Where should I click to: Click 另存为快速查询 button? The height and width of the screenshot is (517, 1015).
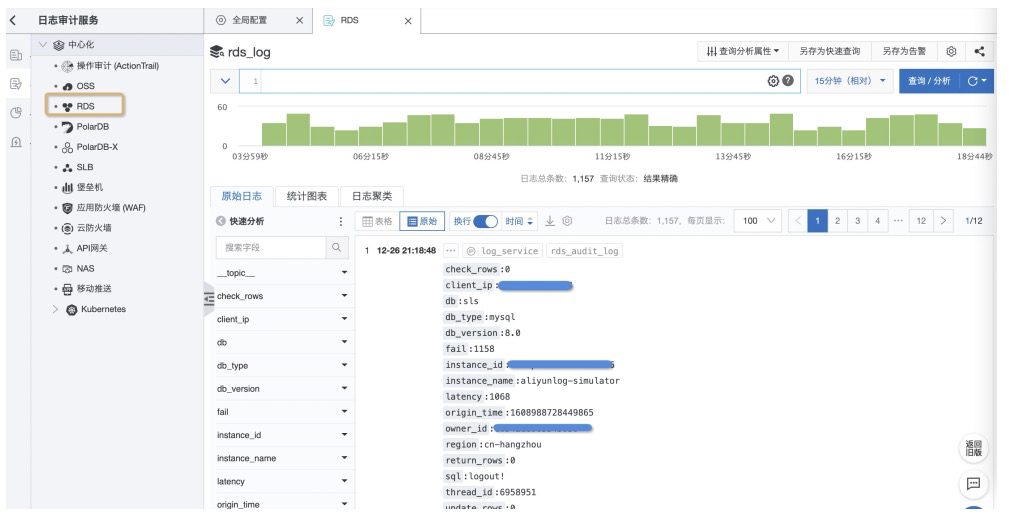click(830, 51)
